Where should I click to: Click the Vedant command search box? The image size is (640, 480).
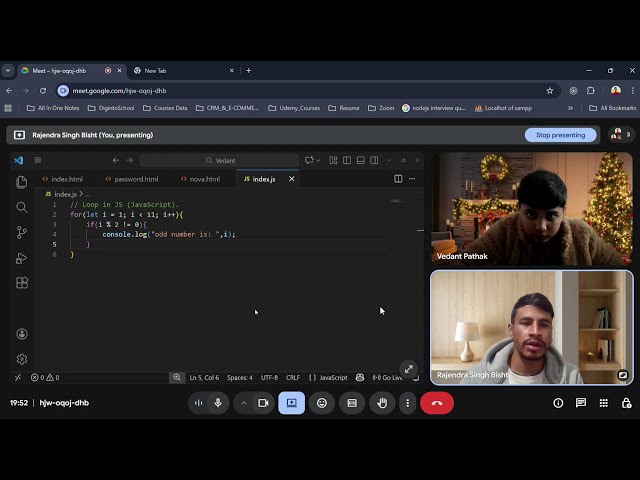coord(220,160)
